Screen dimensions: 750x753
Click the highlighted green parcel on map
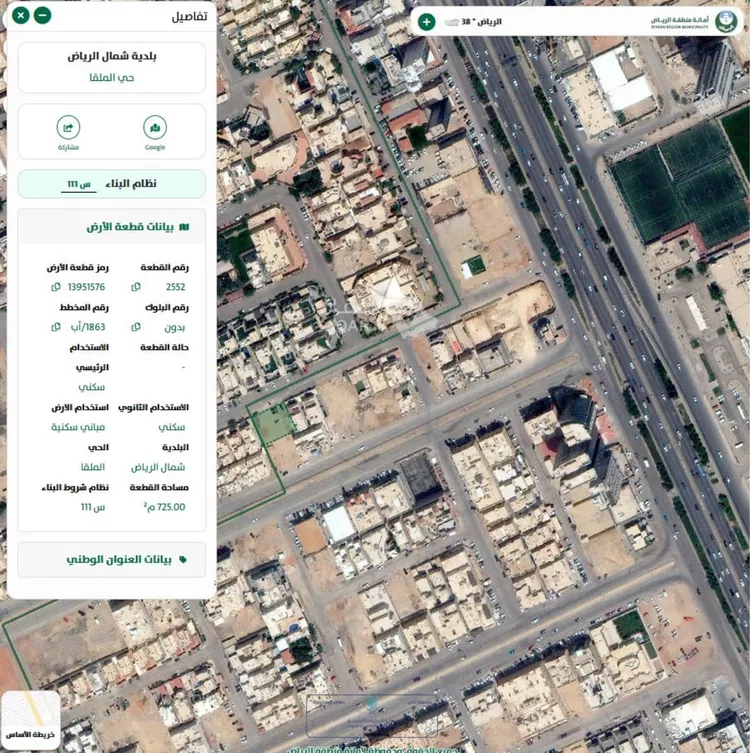click(274, 424)
